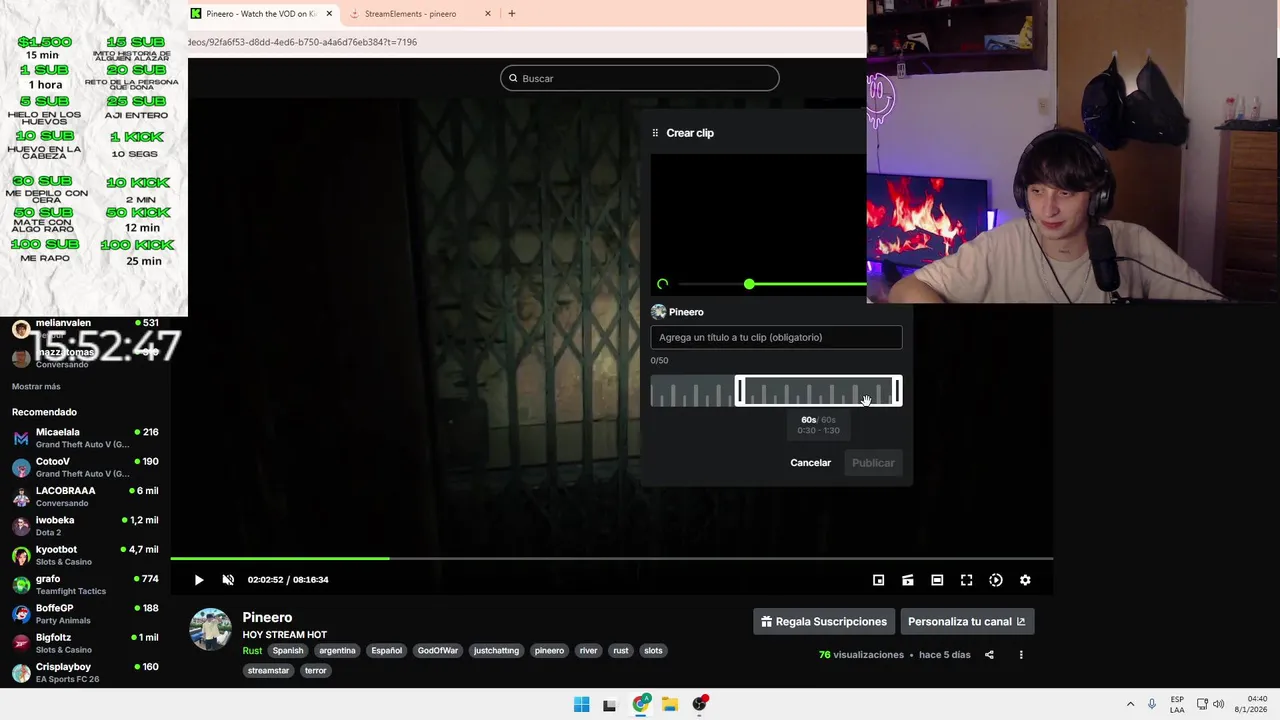Image resolution: width=1280 pixels, height=720 pixels.
Task: Select the Spanish tag
Action: [287, 651]
